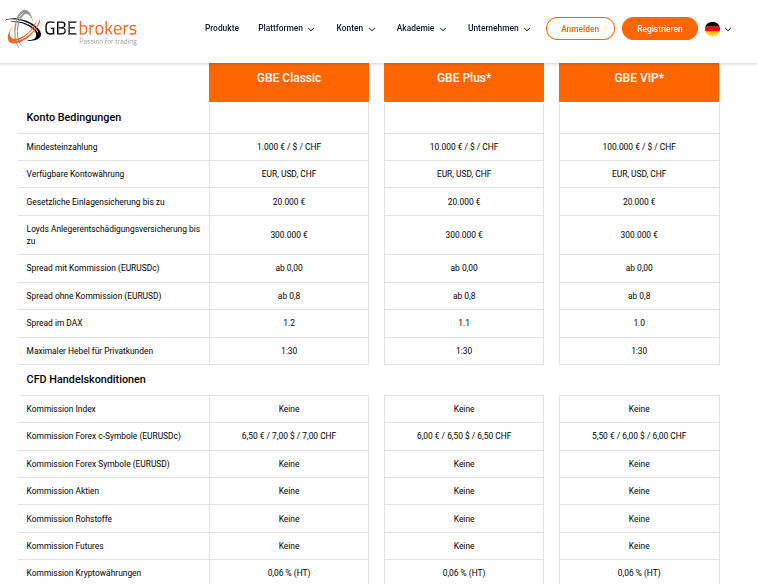
Task: Click the orange Registrieren button
Action: pos(659,28)
